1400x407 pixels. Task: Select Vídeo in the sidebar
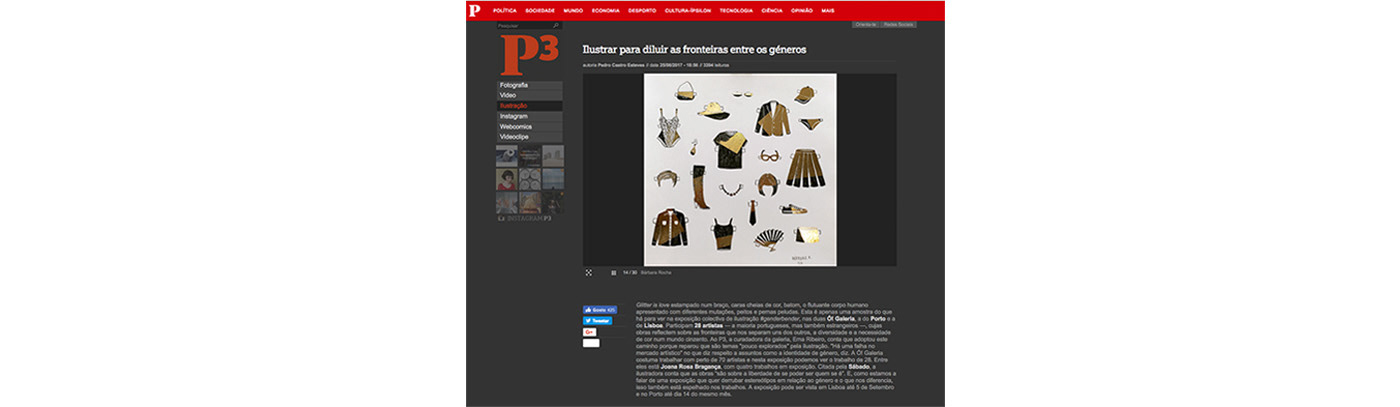530,95
